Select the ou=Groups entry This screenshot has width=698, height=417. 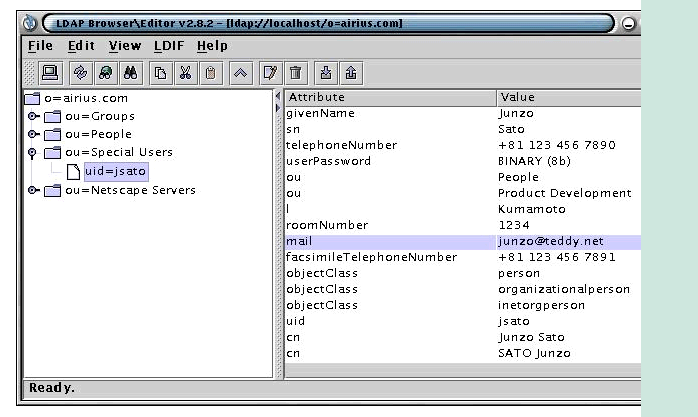pyautogui.click(x=100, y=117)
